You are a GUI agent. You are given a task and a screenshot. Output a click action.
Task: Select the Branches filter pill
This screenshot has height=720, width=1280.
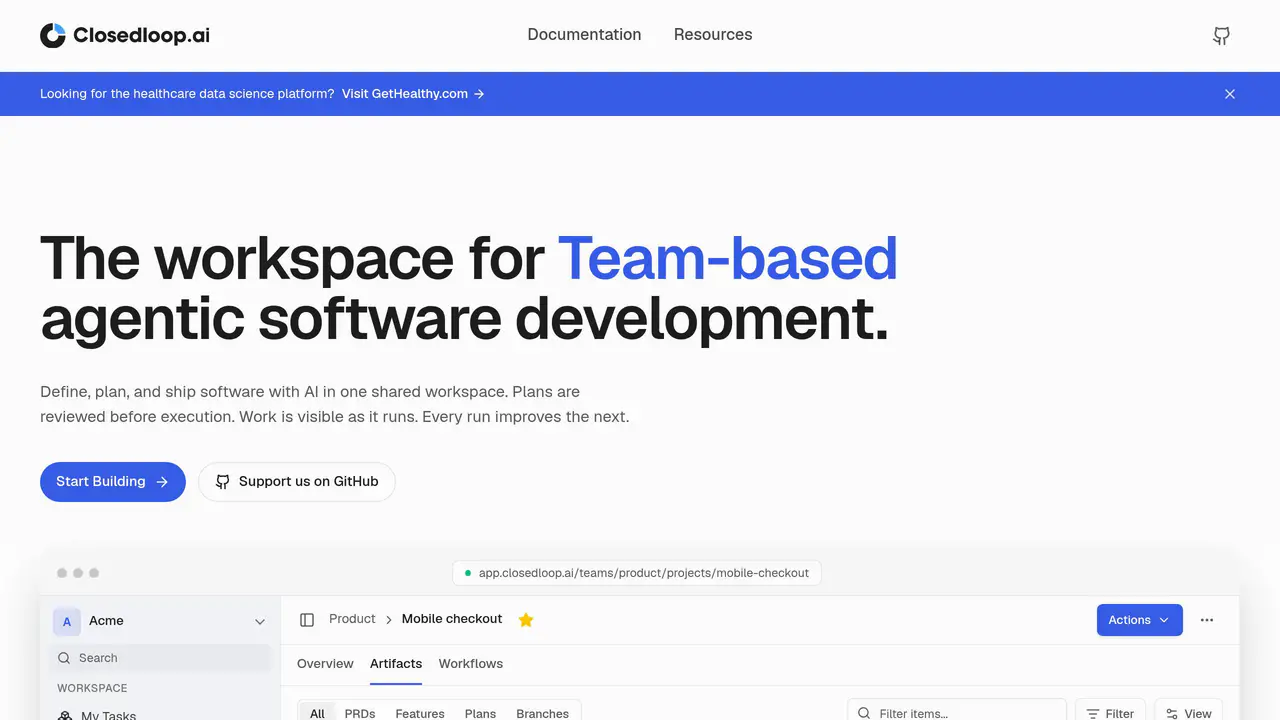point(542,713)
